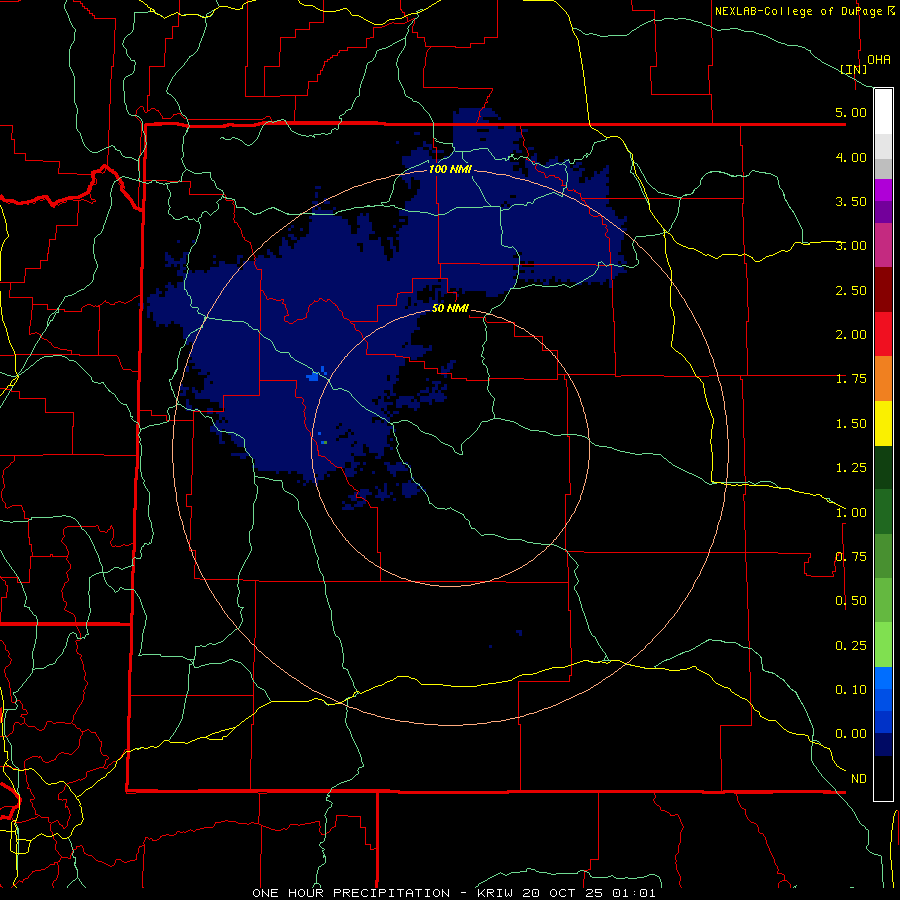Click the dark green legend swatch
Screen dimensions: 900x900
coord(883,467)
